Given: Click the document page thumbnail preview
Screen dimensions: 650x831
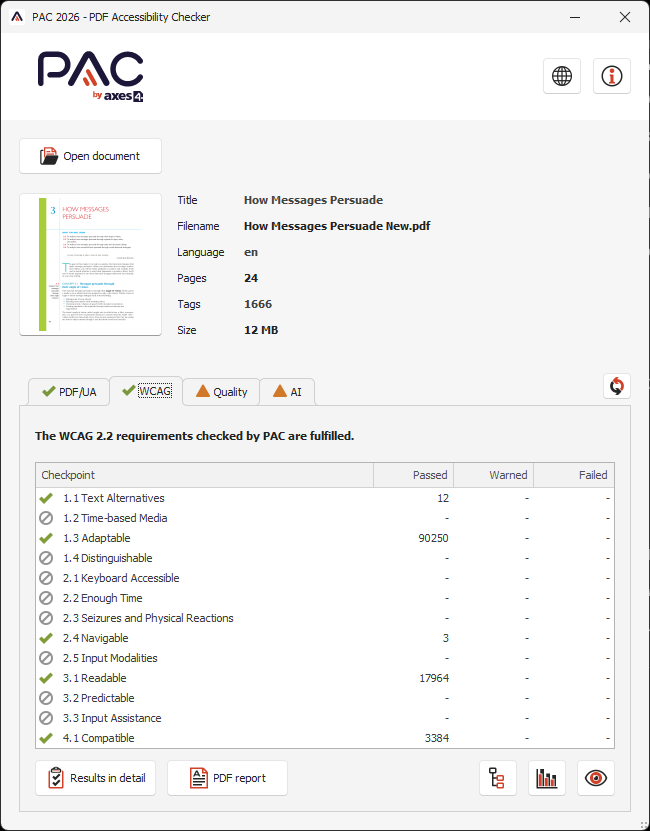Looking at the screenshot, I should [91, 264].
